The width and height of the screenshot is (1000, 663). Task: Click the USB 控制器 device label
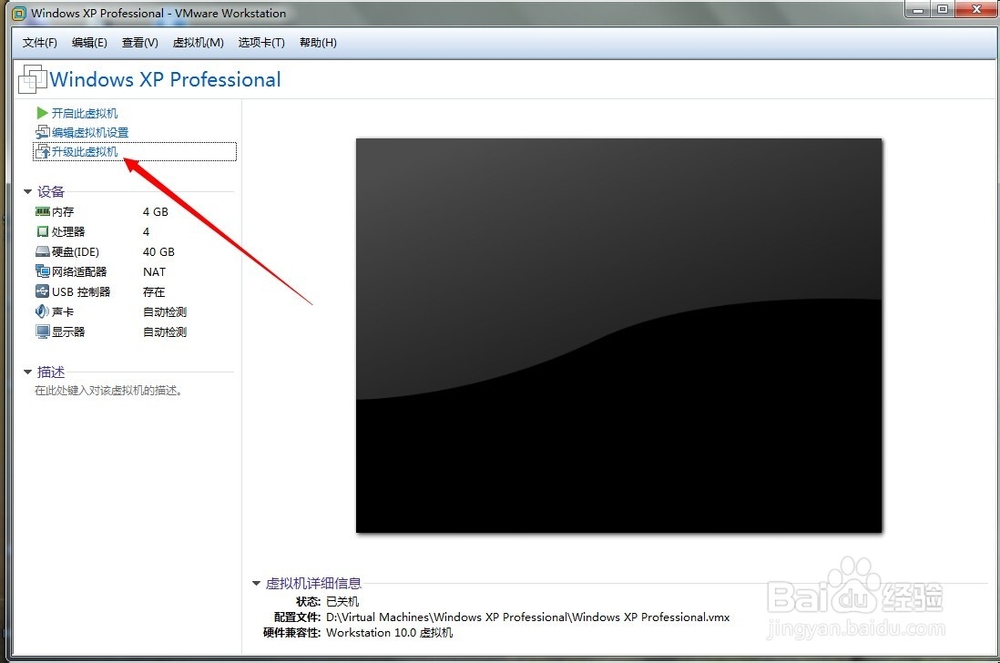click(81, 292)
